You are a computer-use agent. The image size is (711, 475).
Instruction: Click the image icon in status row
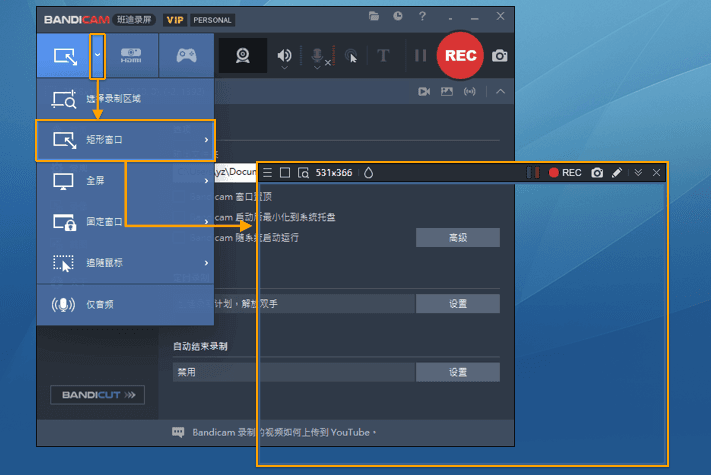[447, 92]
